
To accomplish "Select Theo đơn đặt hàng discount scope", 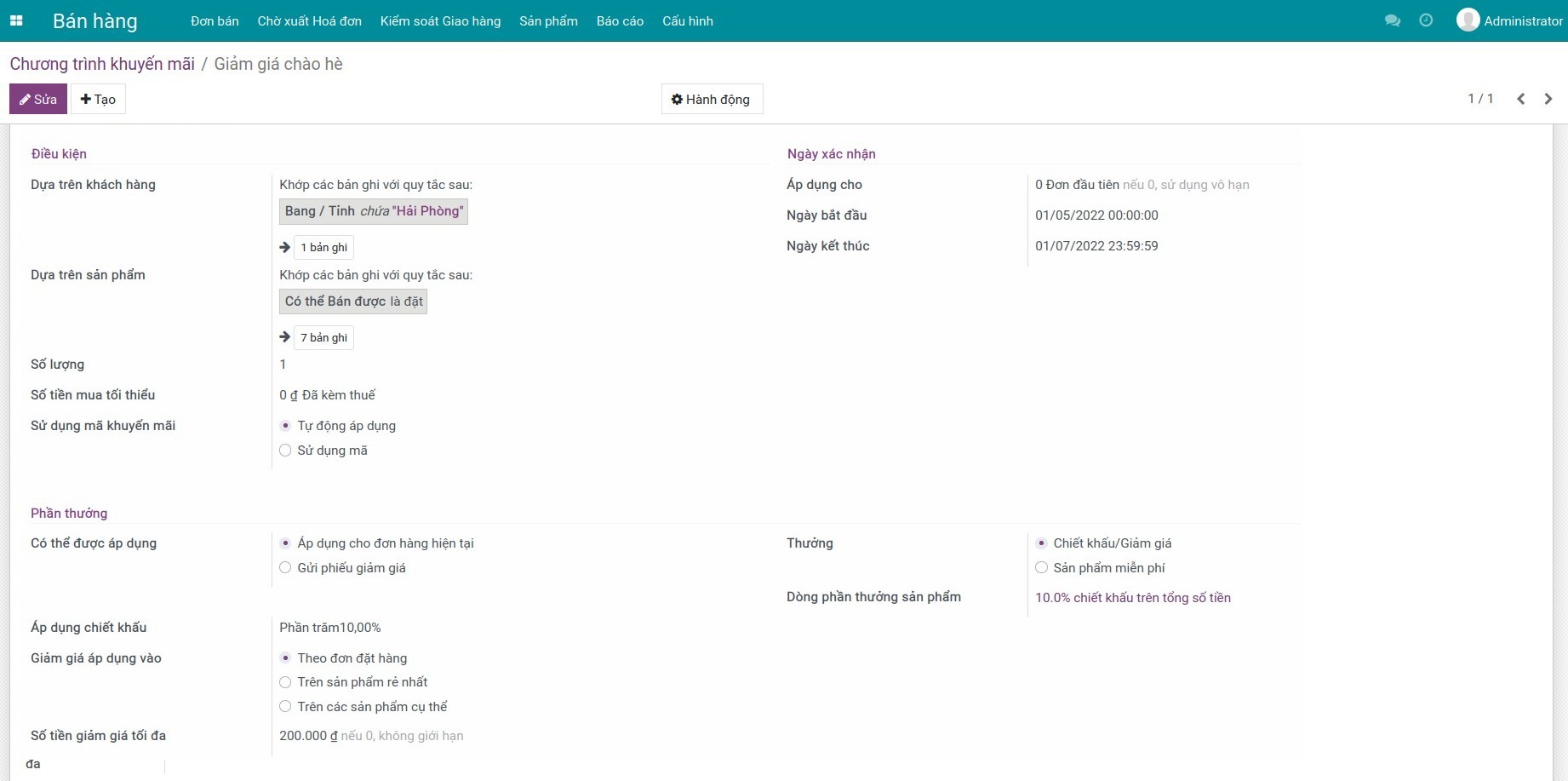I will point(285,658).
